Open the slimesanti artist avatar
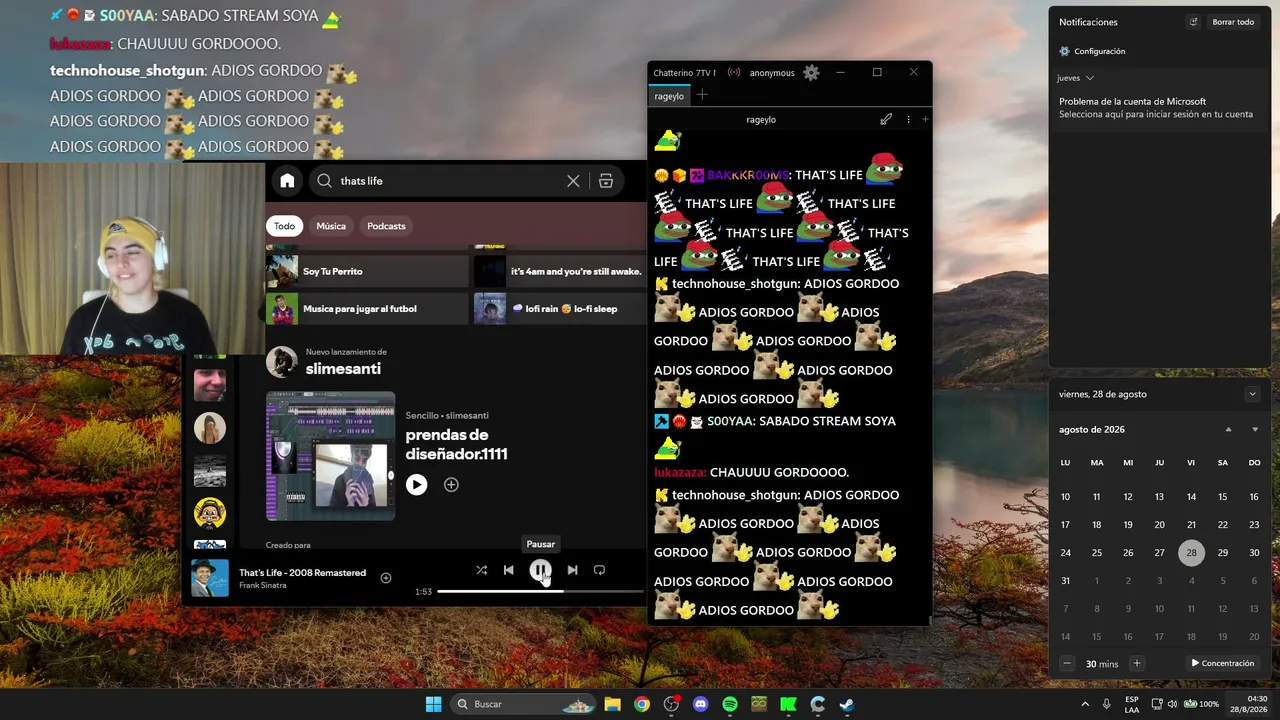This screenshot has width=1280, height=720. coord(282,362)
